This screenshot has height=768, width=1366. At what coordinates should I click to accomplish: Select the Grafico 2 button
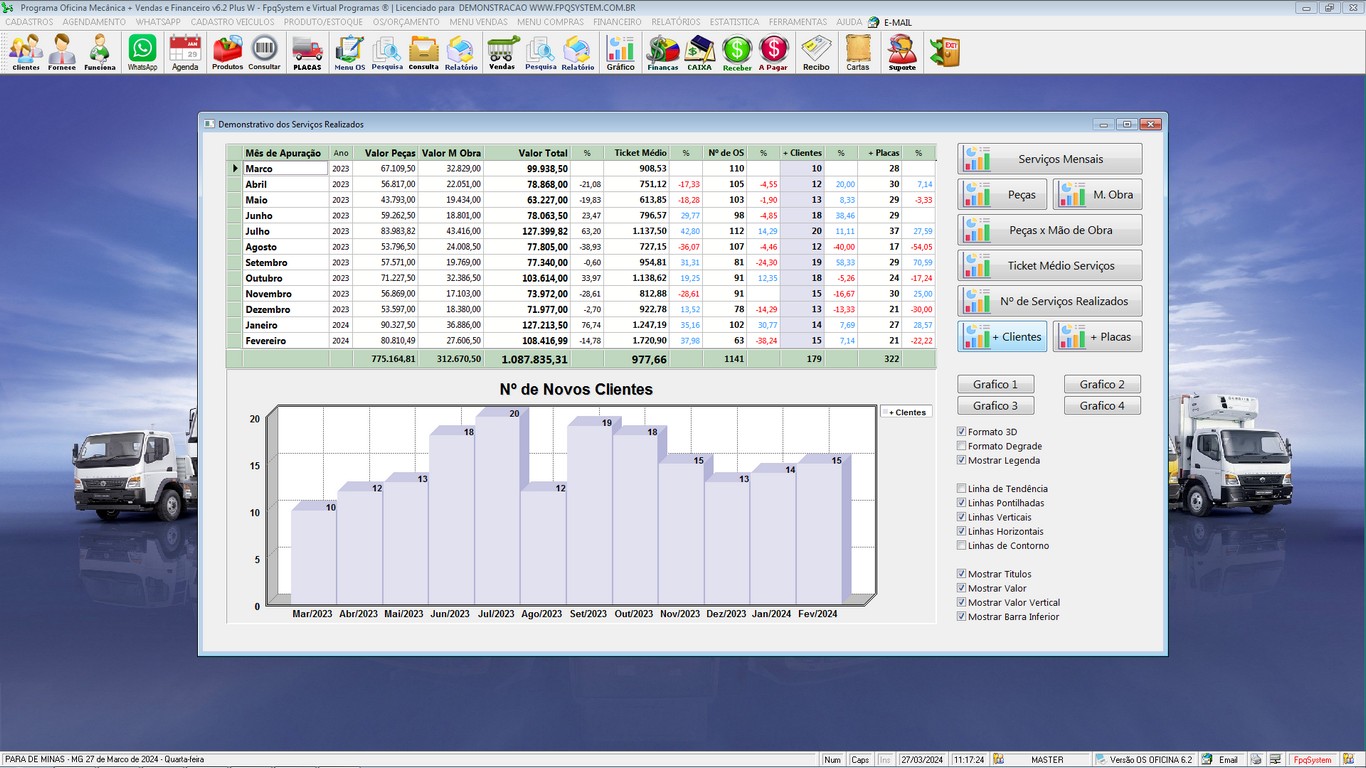(1102, 385)
